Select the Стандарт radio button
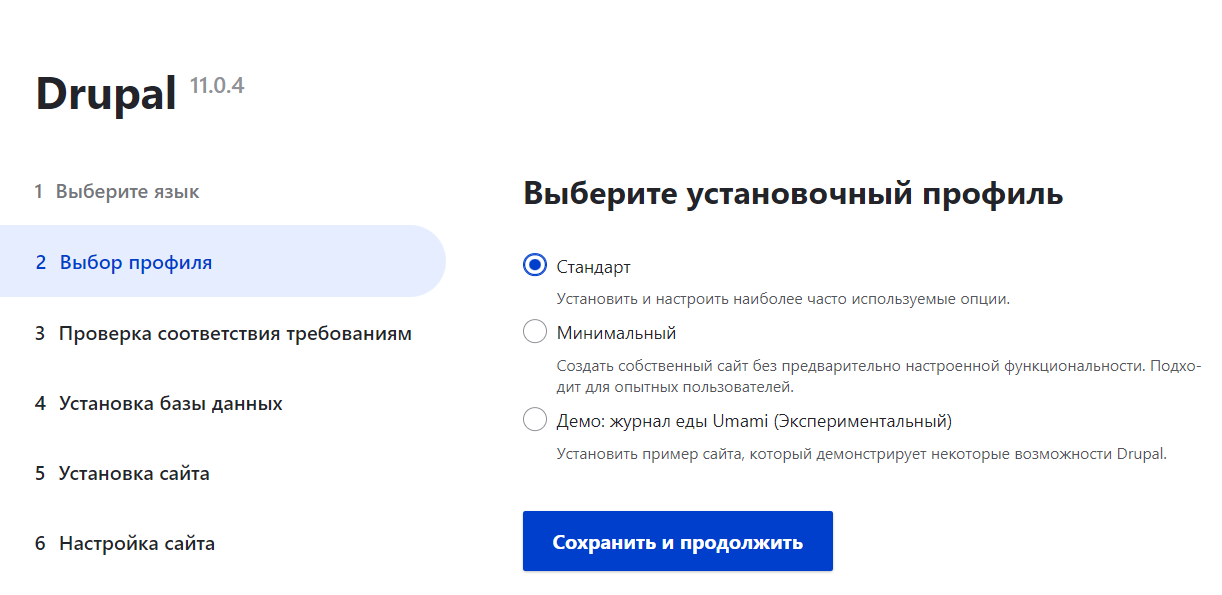1222x595 pixels. (x=535, y=266)
